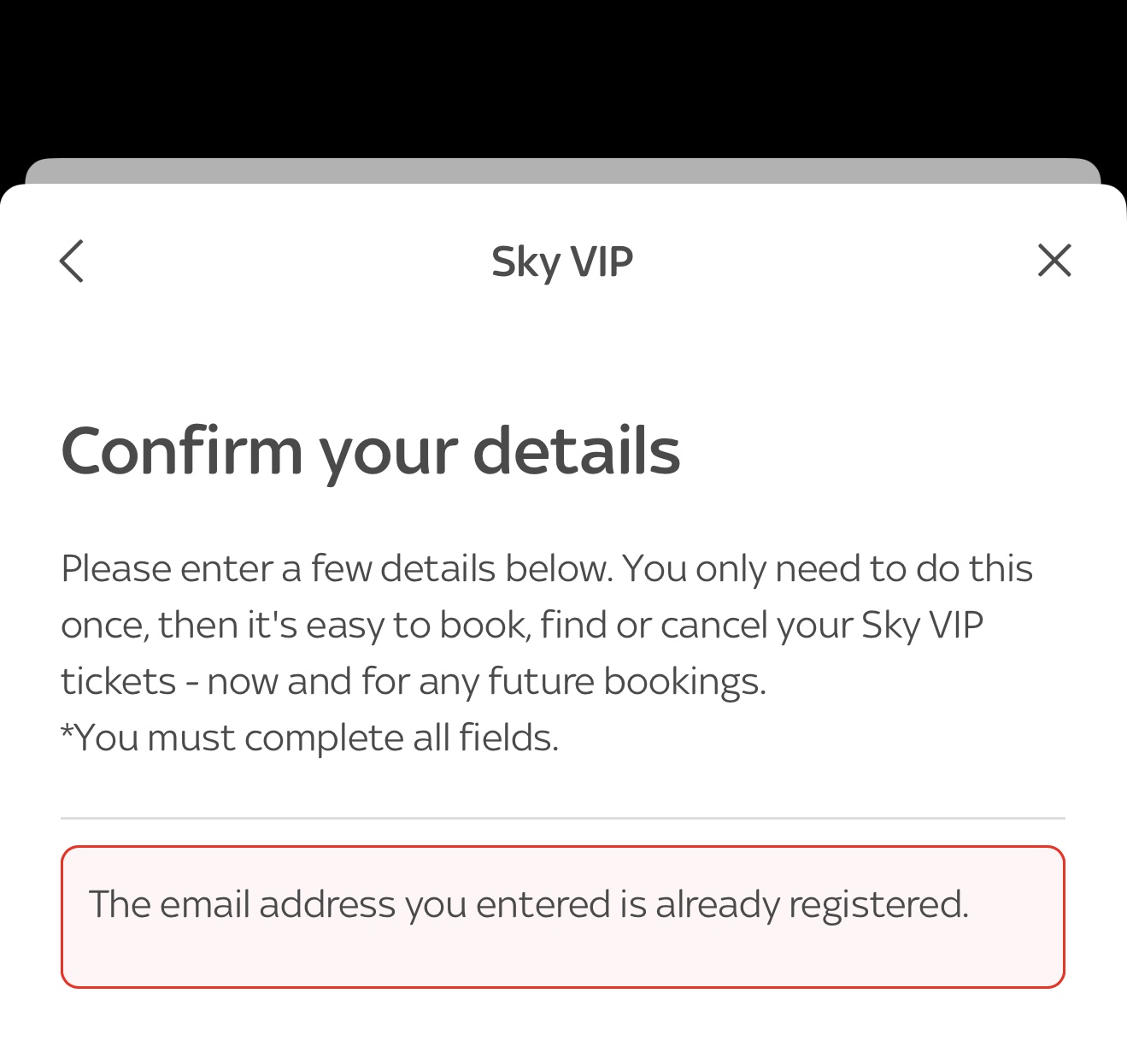Tap the gray drag handle above the sheet
Image resolution: width=1127 pixels, height=1064 pixels.
coord(563,169)
